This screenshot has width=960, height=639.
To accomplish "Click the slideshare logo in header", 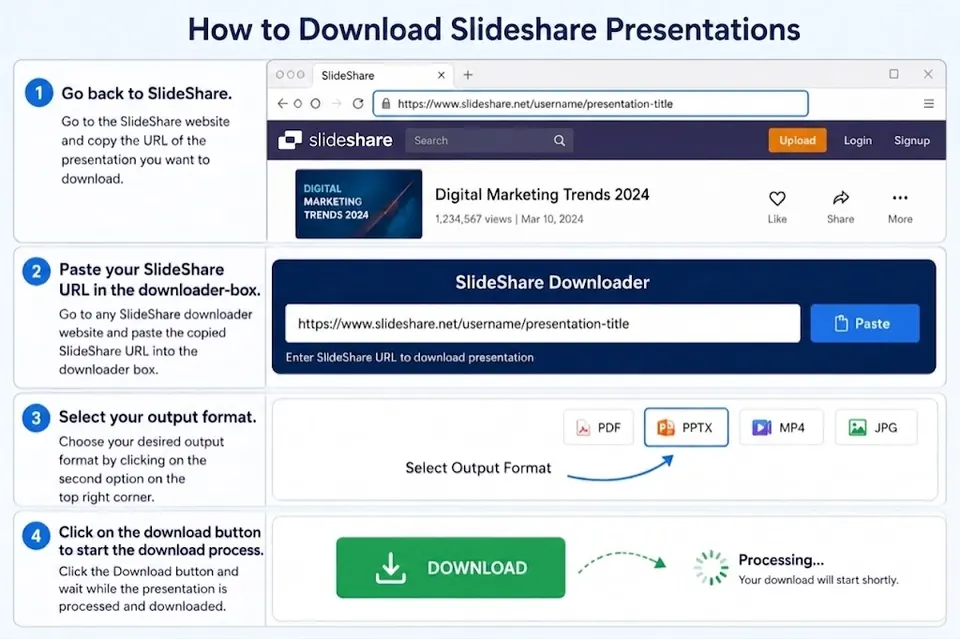I will (336, 140).
